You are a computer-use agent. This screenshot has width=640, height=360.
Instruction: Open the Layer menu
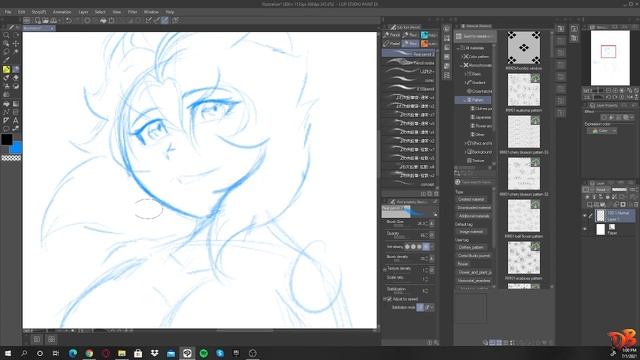coord(83,12)
